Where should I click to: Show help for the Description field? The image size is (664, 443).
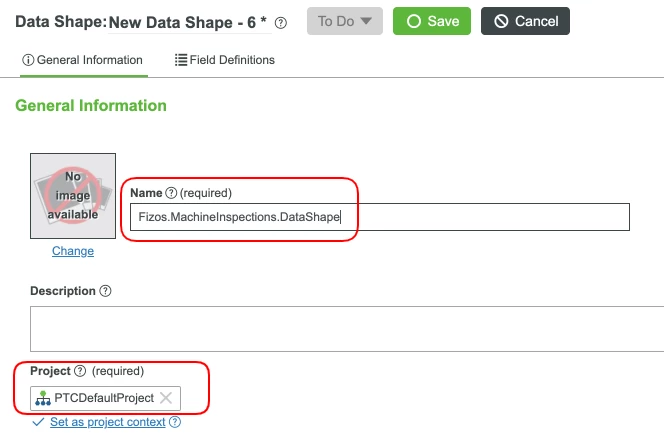click(x=106, y=291)
